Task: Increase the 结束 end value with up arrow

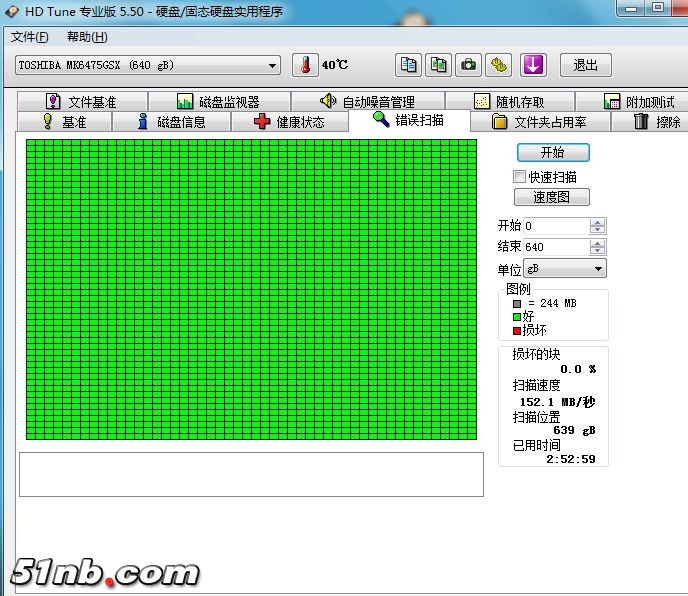Action: coord(597,243)
